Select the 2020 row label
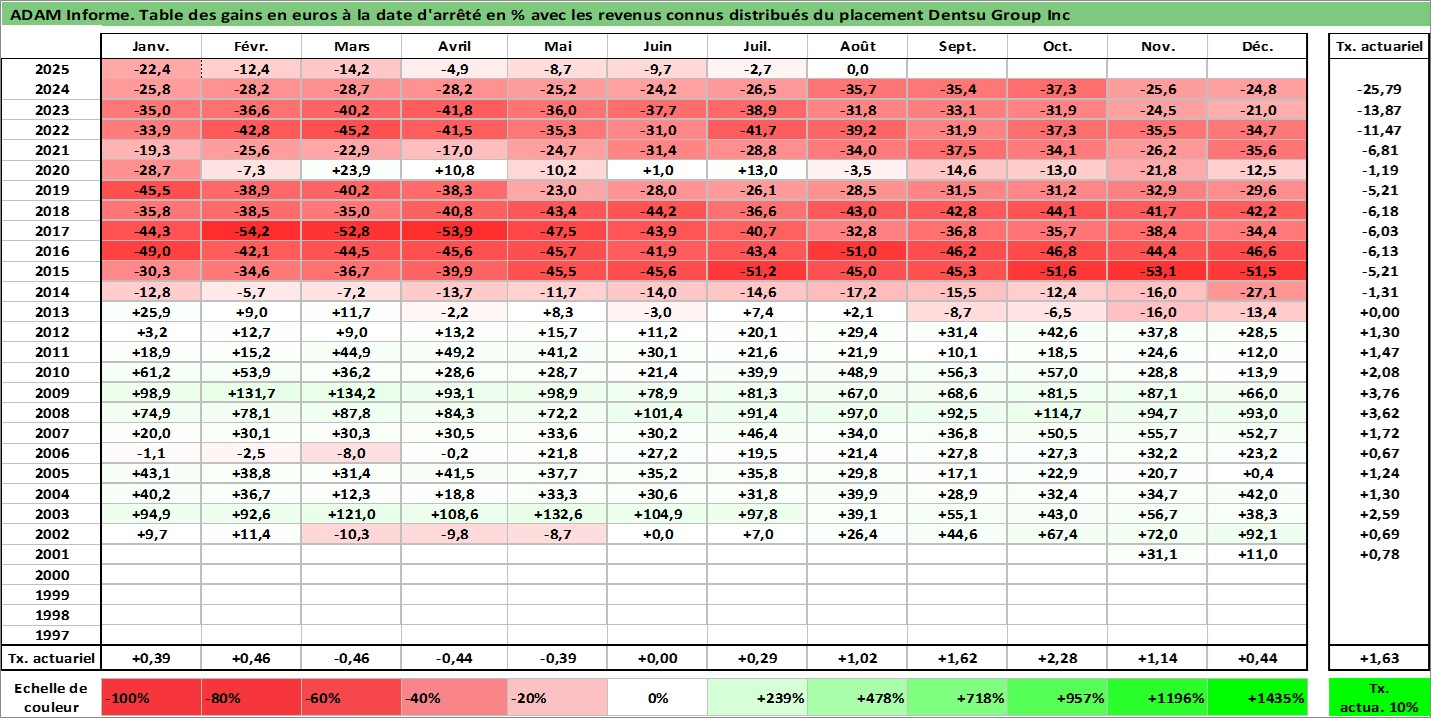 click(51, 170)
